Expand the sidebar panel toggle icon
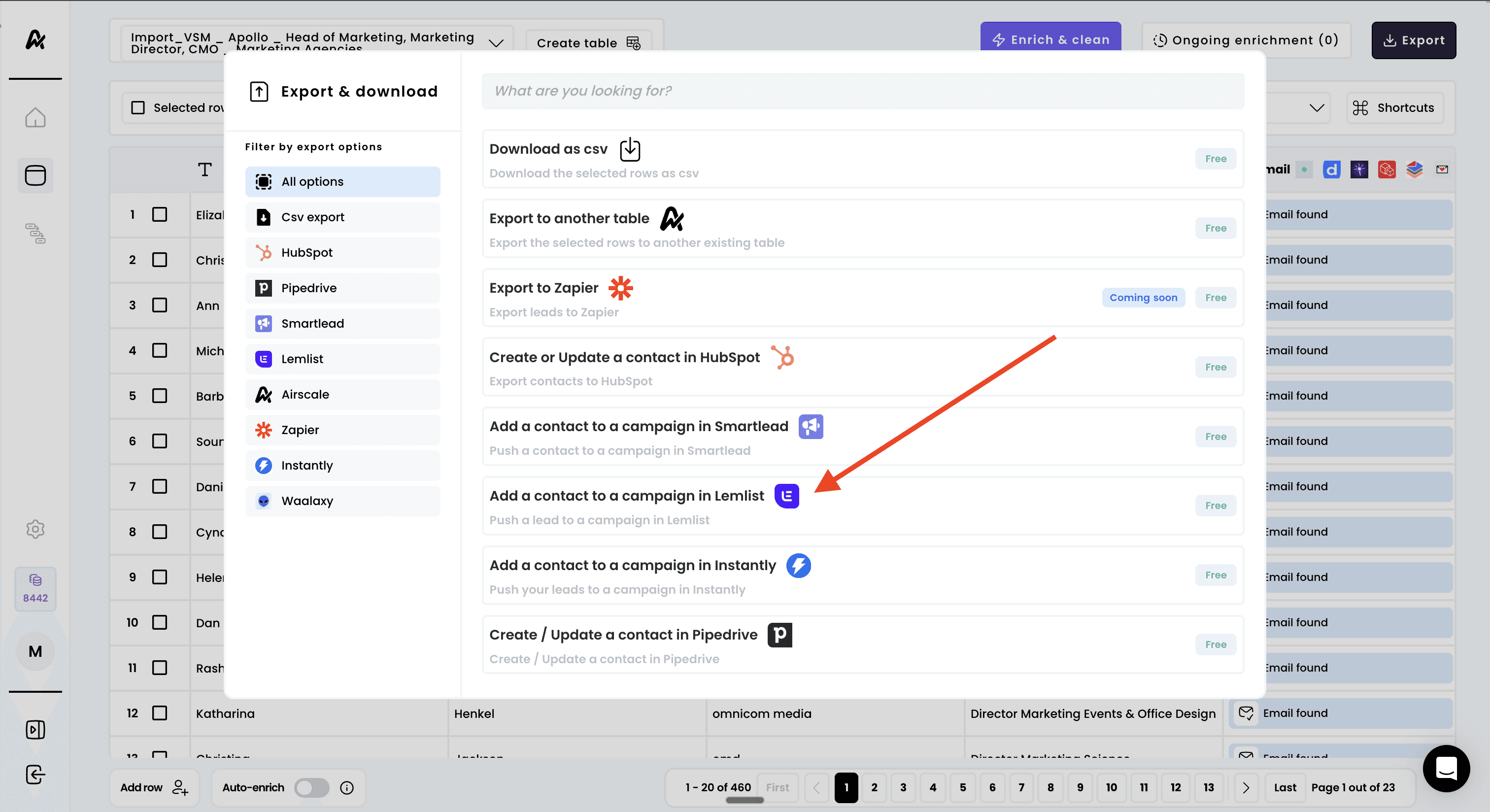 (35, 729)
